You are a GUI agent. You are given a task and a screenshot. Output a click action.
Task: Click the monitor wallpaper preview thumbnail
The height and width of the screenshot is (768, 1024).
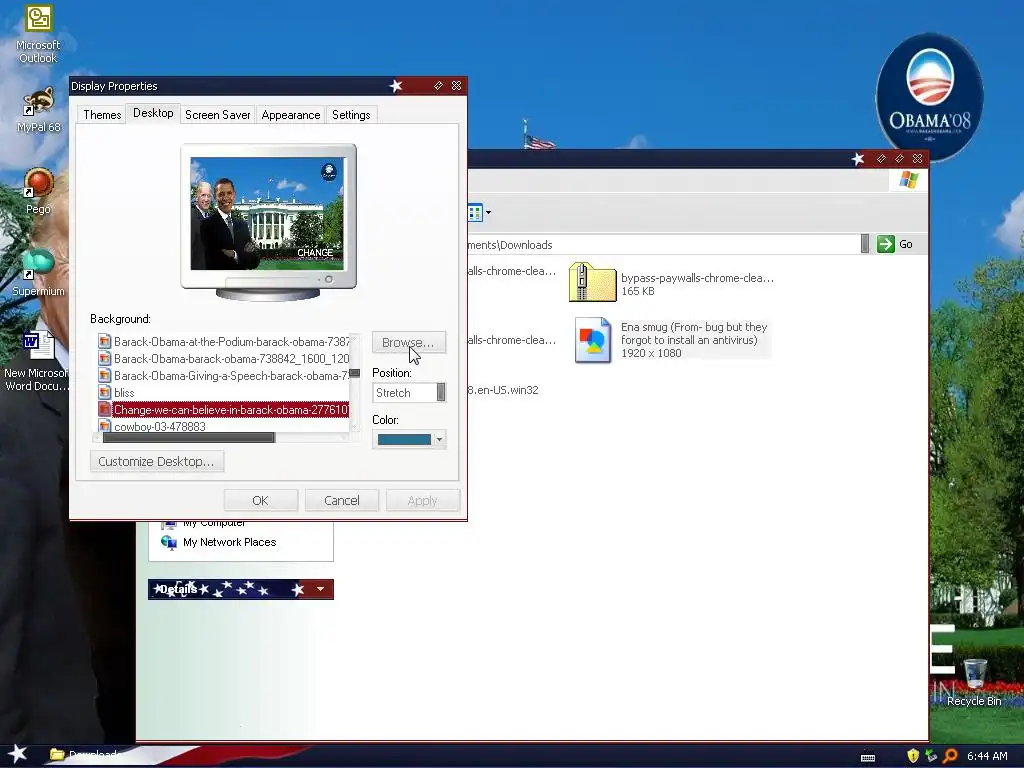click(267, 213)
